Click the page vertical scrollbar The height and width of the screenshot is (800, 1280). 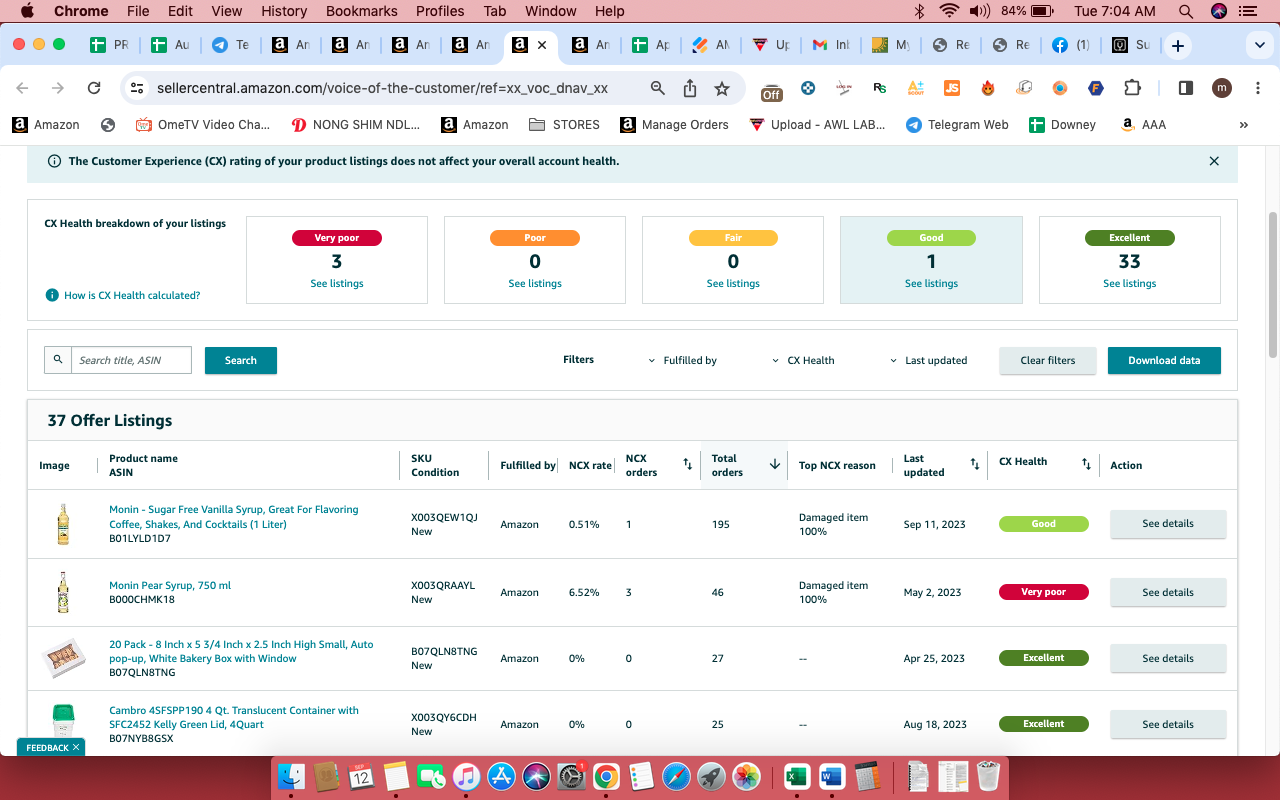(x=1273, y=284)
